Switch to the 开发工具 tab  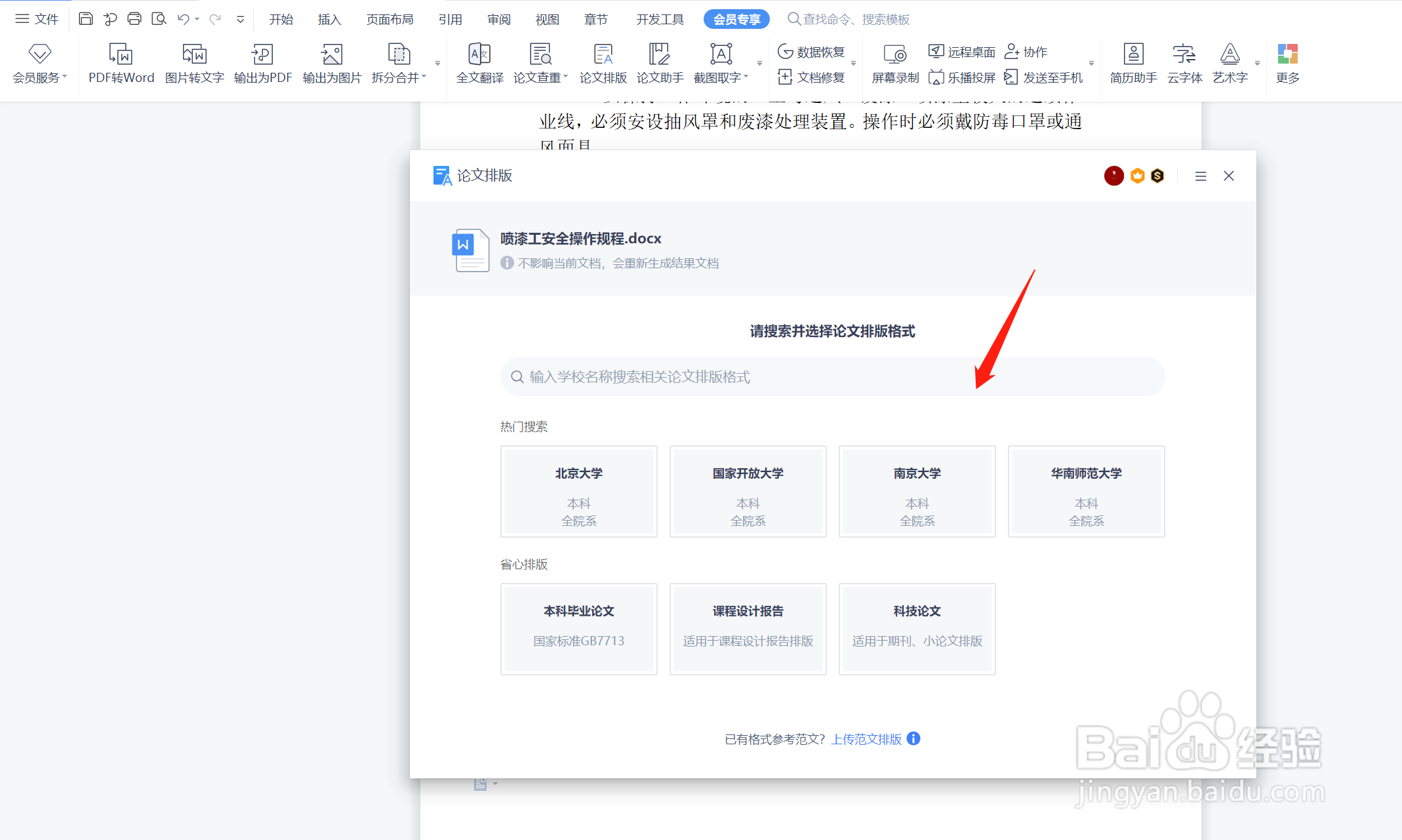pyautogui.click(x=660, y=19)
